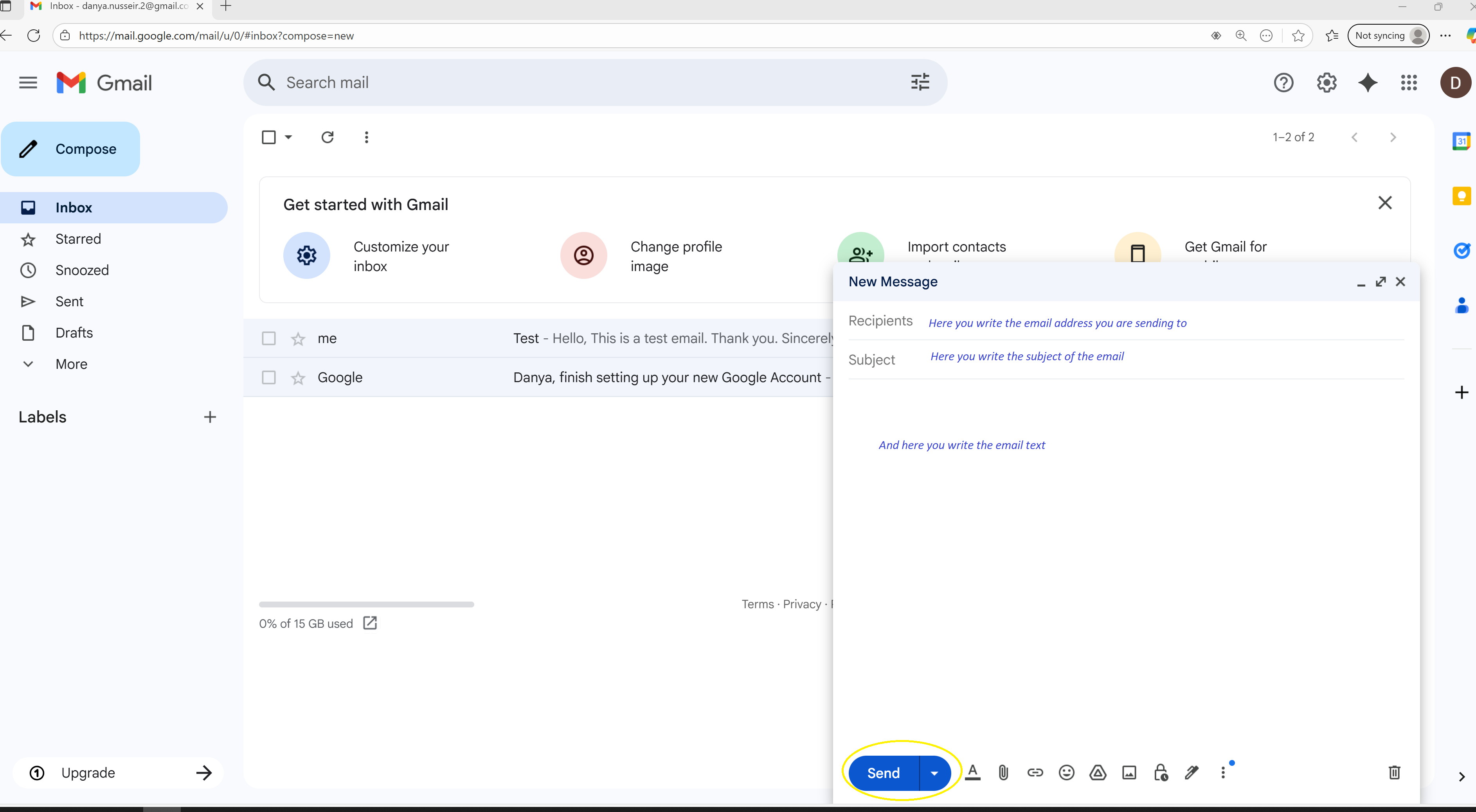Expand the More sidebar section
This screenshot has height=812, width=1476.
click(x=71, y=364)
